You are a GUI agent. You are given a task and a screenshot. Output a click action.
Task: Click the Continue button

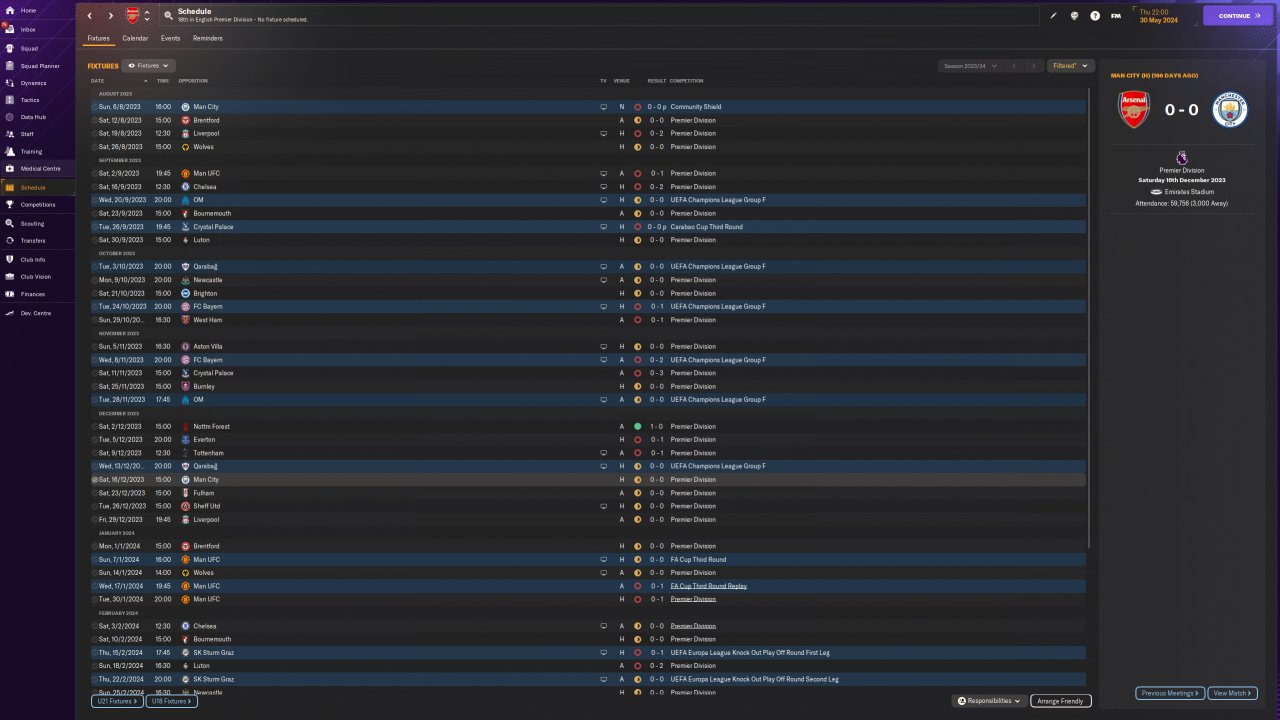tap(1238, 16)
